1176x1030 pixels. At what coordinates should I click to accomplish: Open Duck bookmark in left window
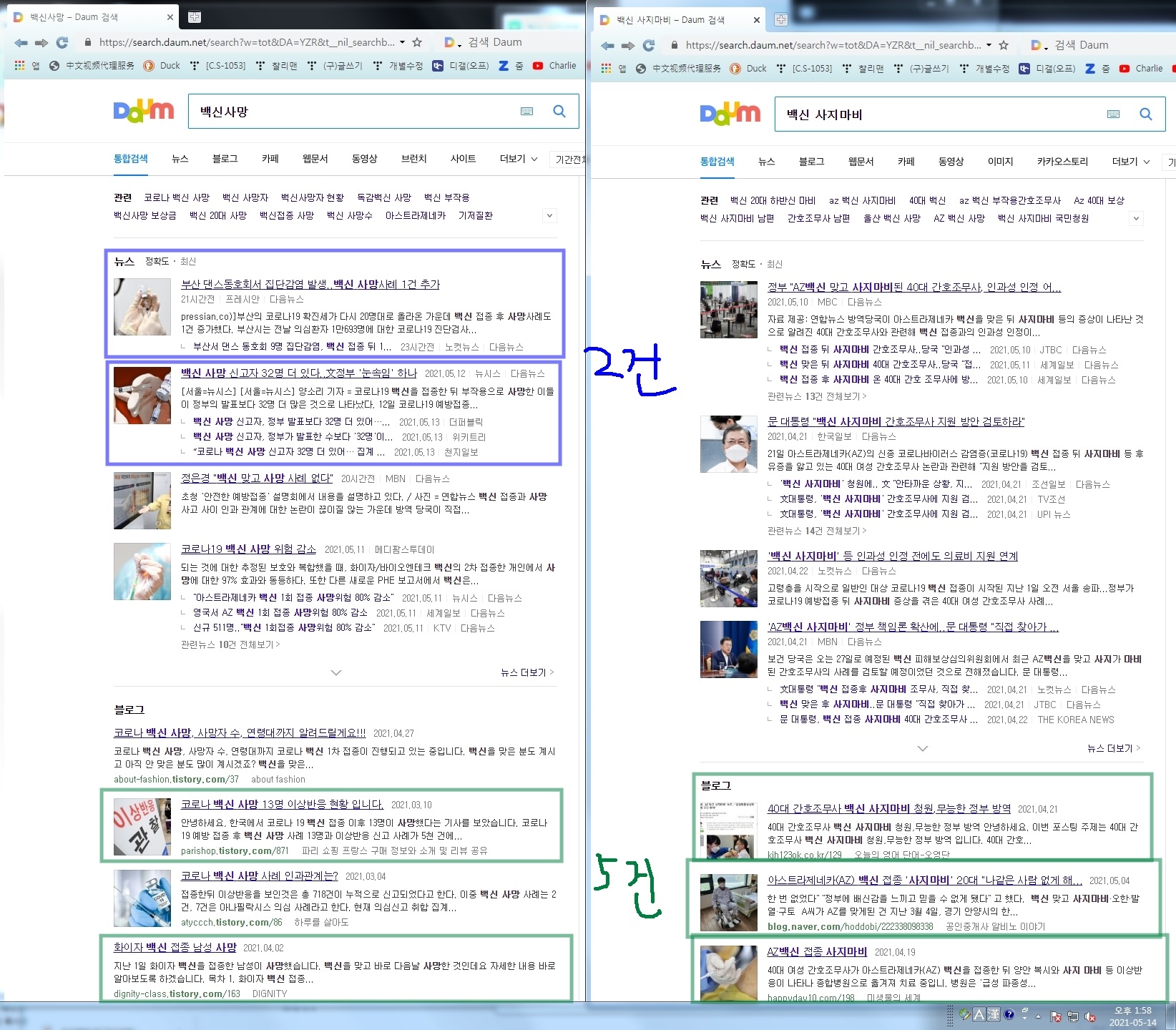(162, 65)
